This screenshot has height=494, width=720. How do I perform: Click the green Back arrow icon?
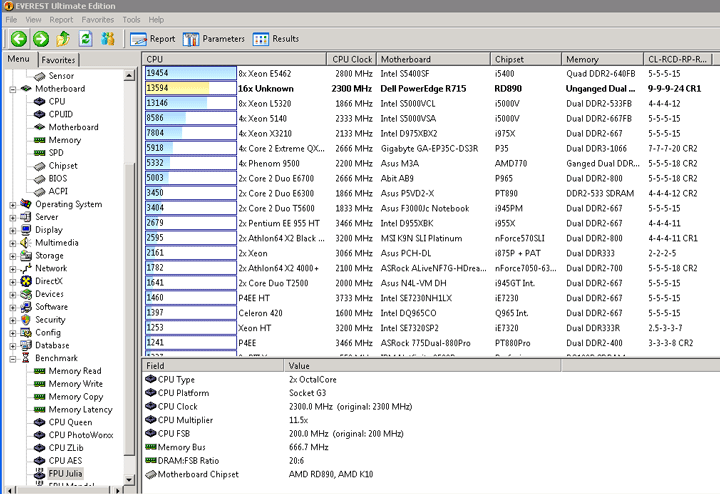[19, 39]
